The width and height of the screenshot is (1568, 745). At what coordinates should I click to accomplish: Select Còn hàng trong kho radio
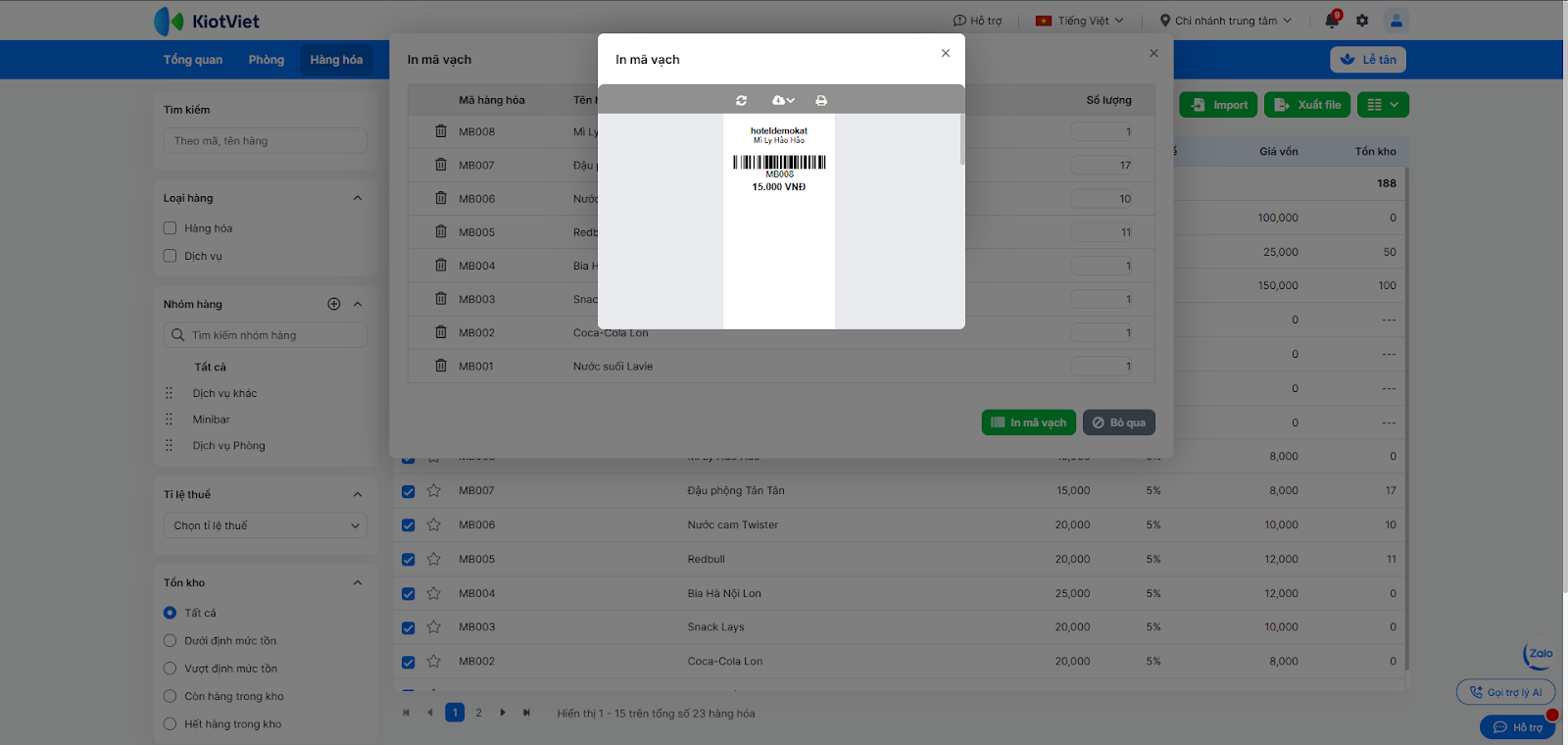tap(171, 697)
